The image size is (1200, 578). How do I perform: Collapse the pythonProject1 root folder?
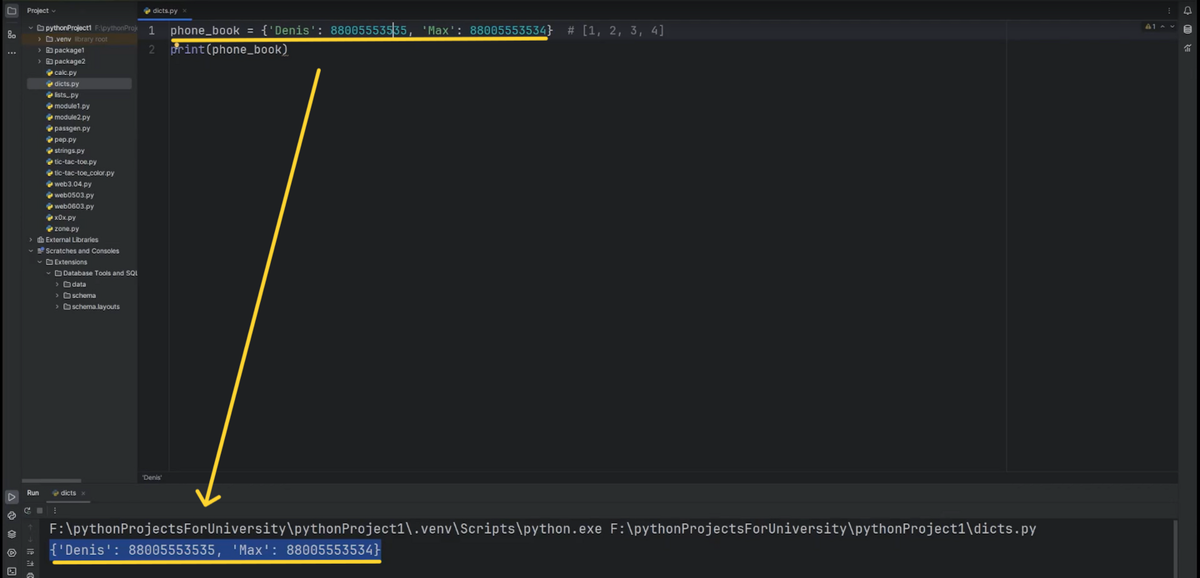[31, 28]
